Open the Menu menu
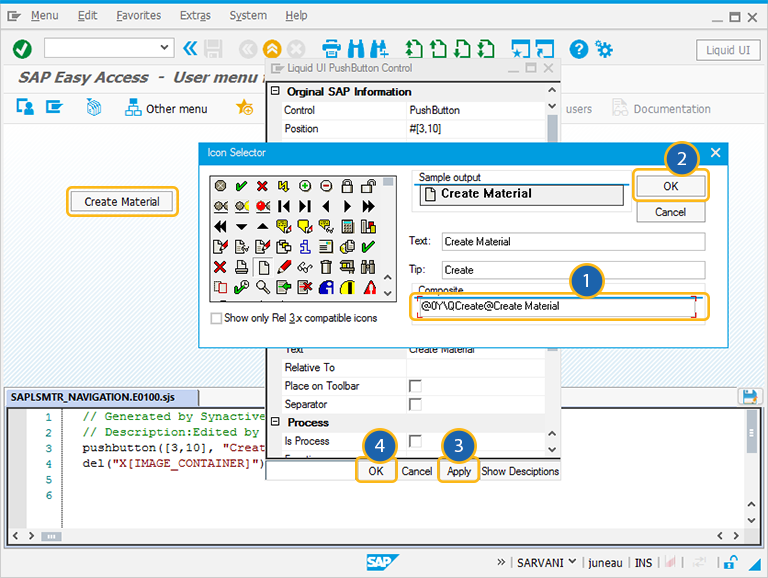This screenshot has width=768, height=578. point(45,16)
